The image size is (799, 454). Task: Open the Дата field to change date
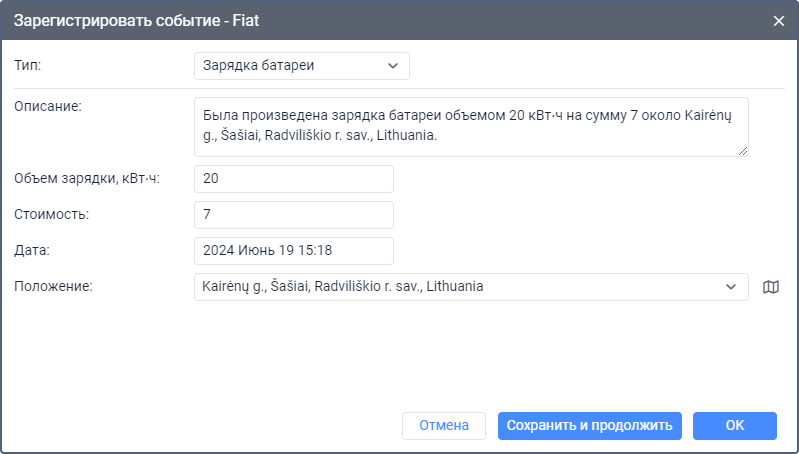tap(293, 251)
